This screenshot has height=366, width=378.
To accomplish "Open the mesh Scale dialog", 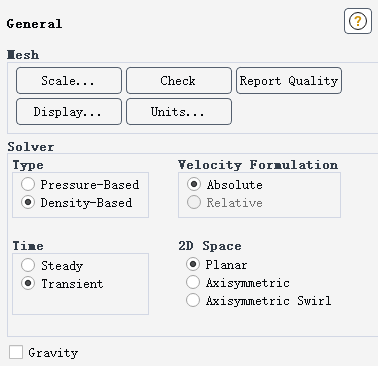I will point(69,81).
